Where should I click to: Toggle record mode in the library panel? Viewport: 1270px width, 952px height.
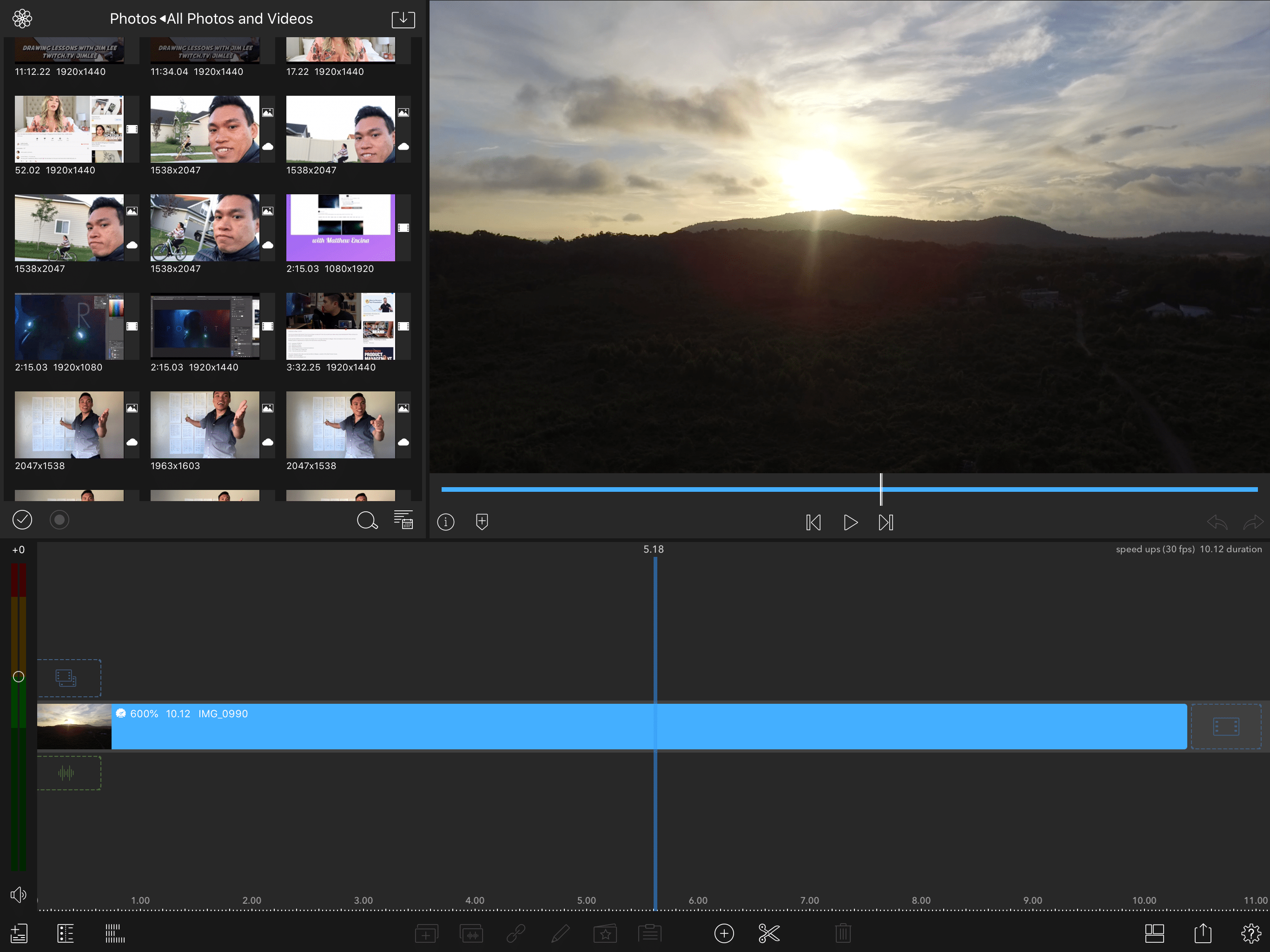coord(59,520)
